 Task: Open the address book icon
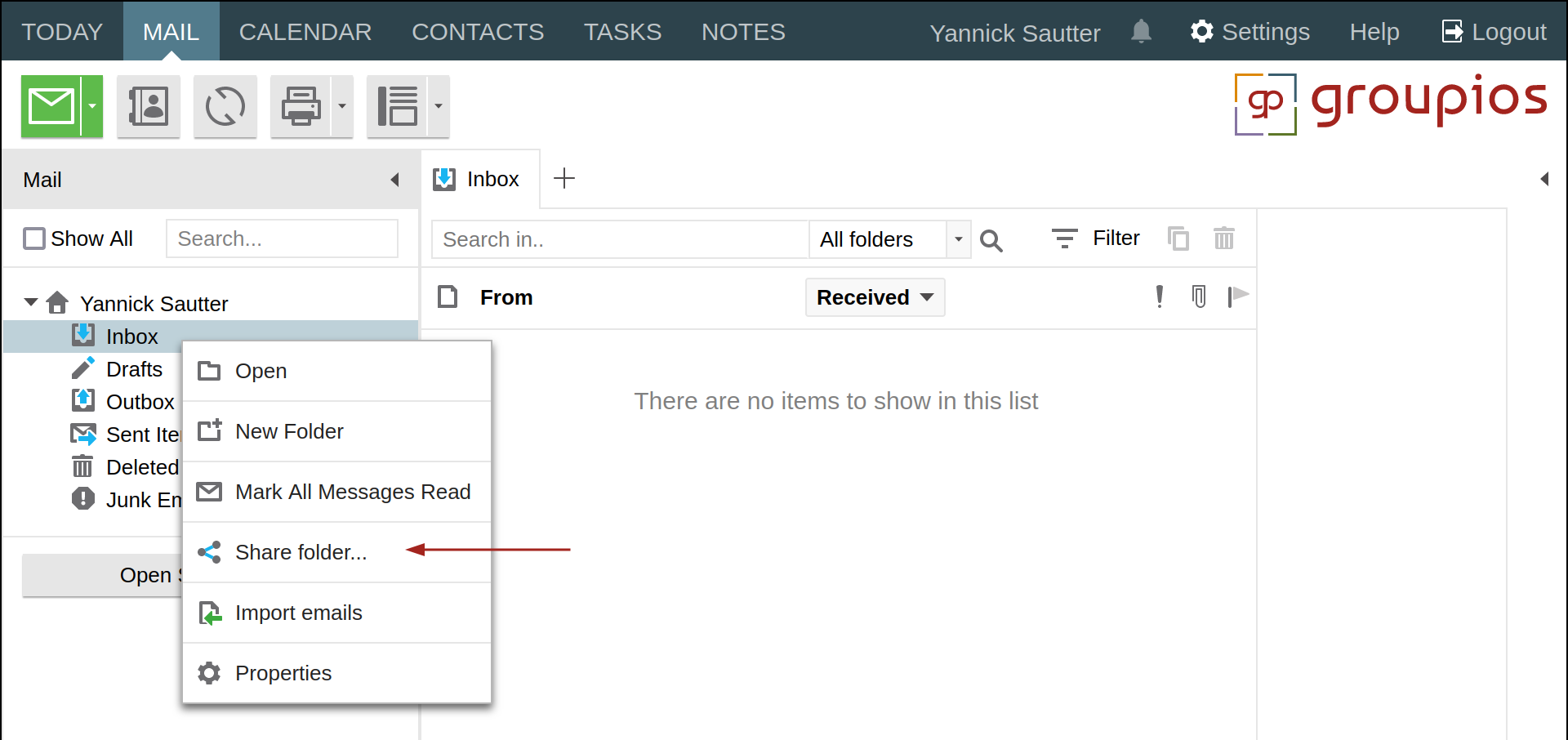[x=148, y=106]
